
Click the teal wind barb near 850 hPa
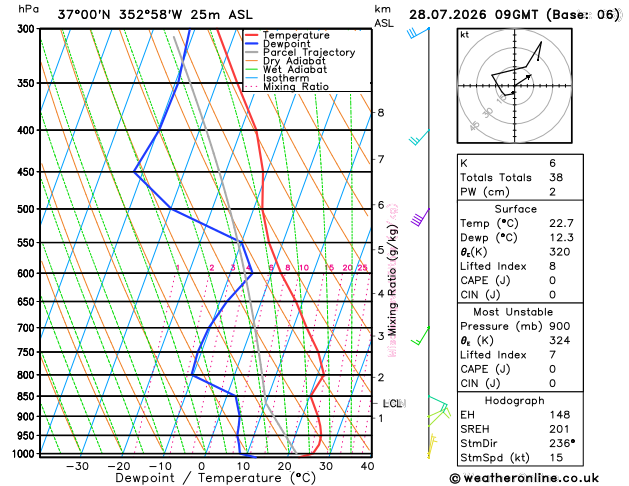click(438, 403)
